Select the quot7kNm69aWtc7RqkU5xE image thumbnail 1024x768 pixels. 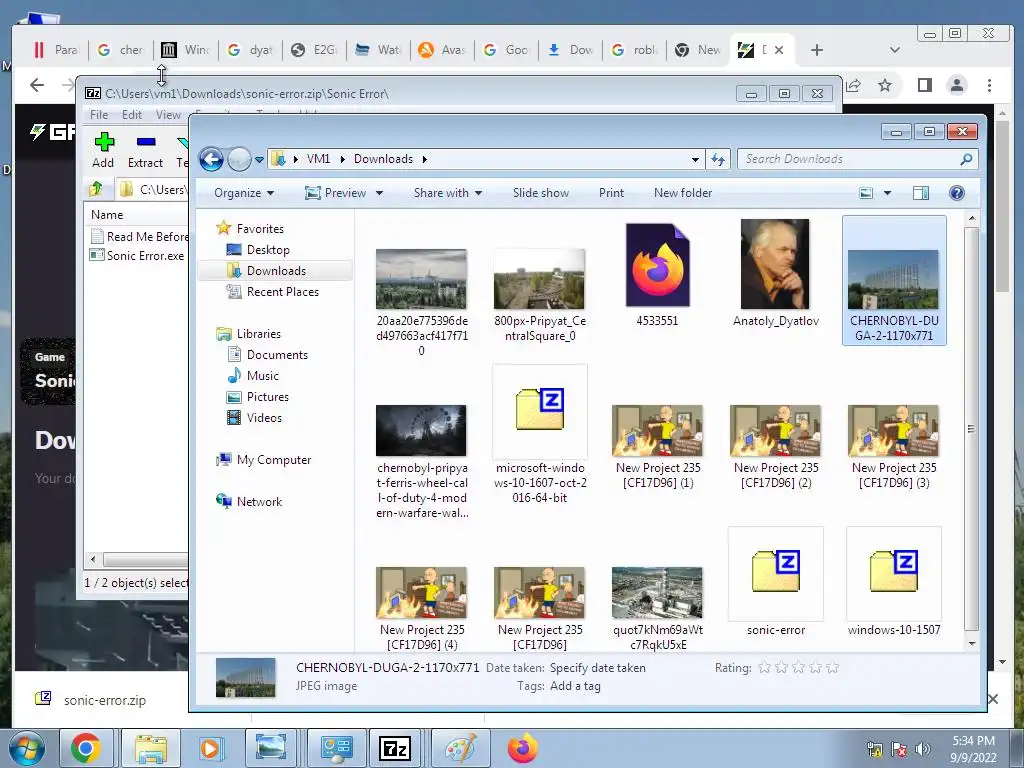click(658, 592)
